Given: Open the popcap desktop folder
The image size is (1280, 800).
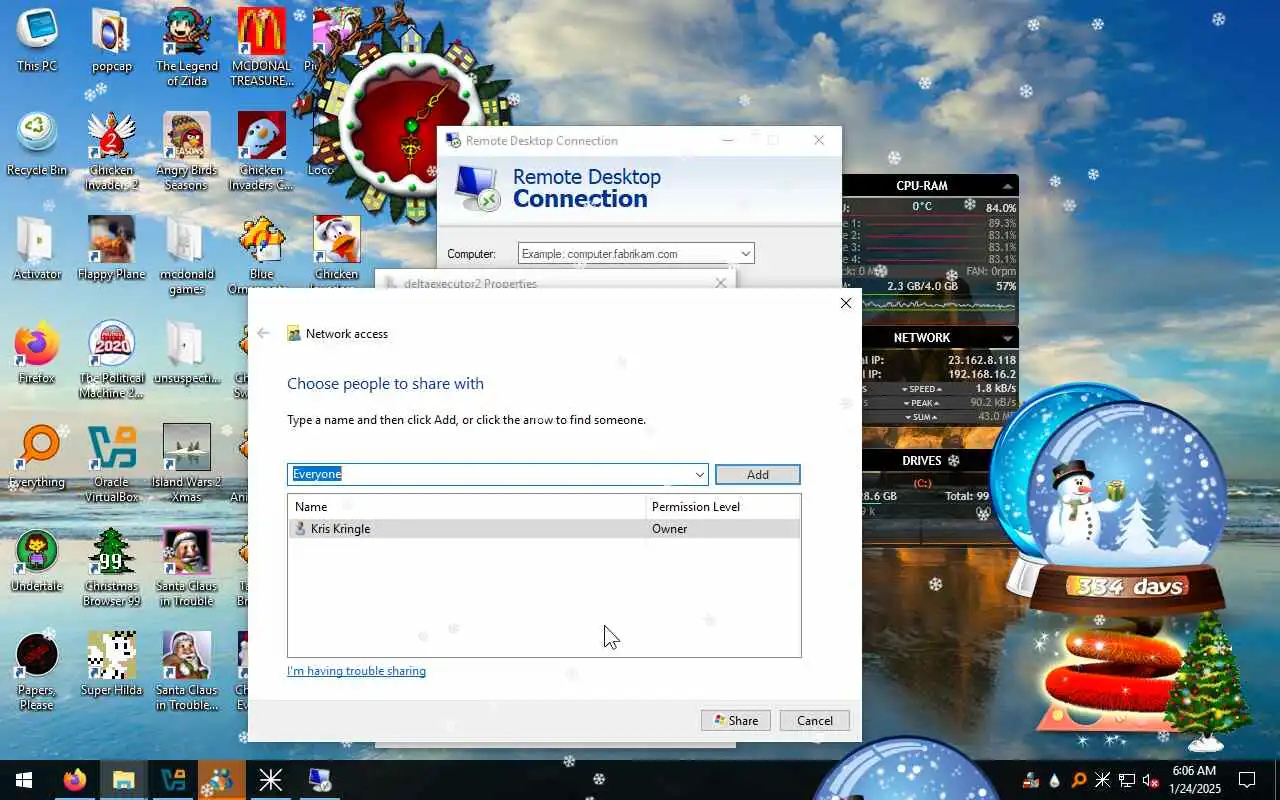Looking at the screenshot, I should [x=112, y=40].
